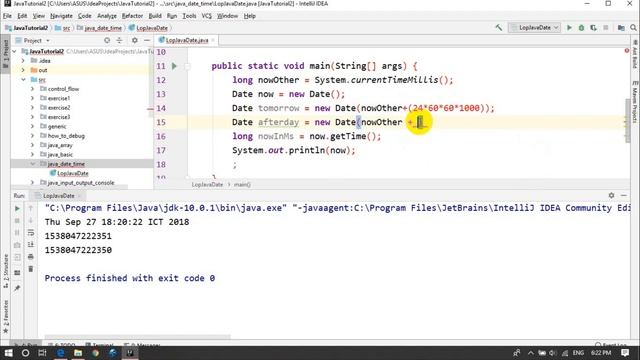Open Task View from the taskbar

click(42, 353)
